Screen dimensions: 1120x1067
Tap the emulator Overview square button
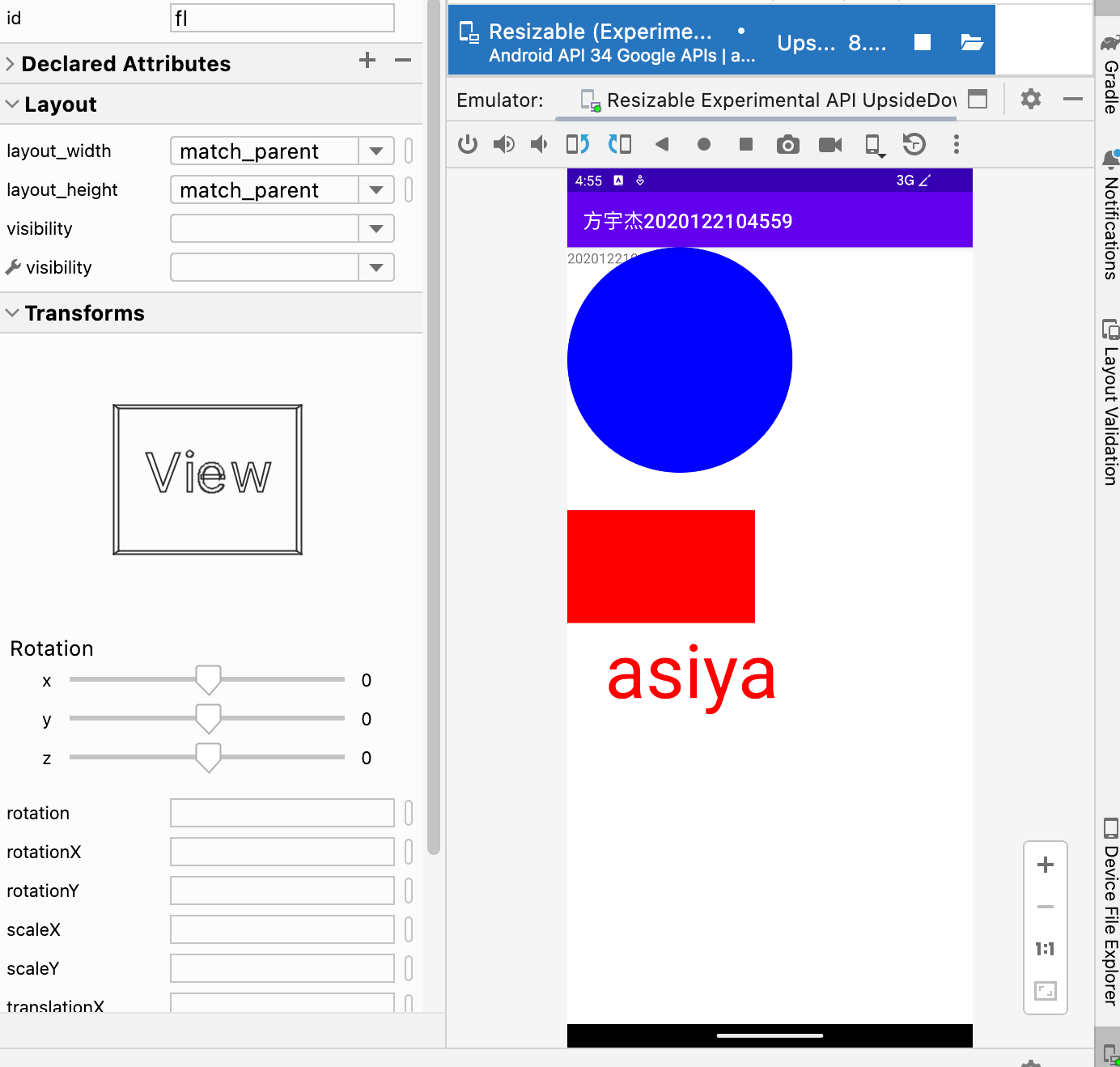point(746,144)
